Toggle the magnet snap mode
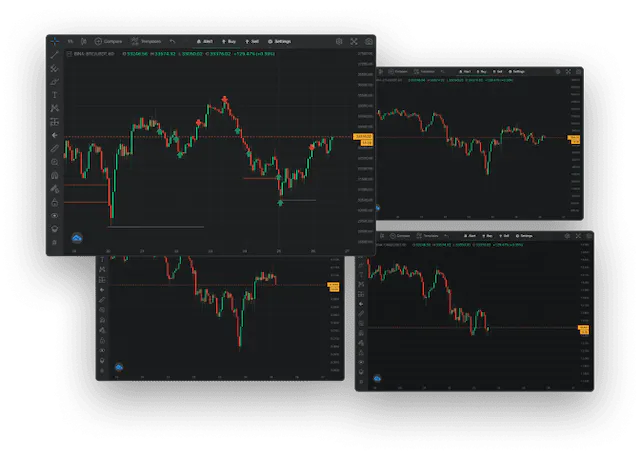 [x=54, y=175]
